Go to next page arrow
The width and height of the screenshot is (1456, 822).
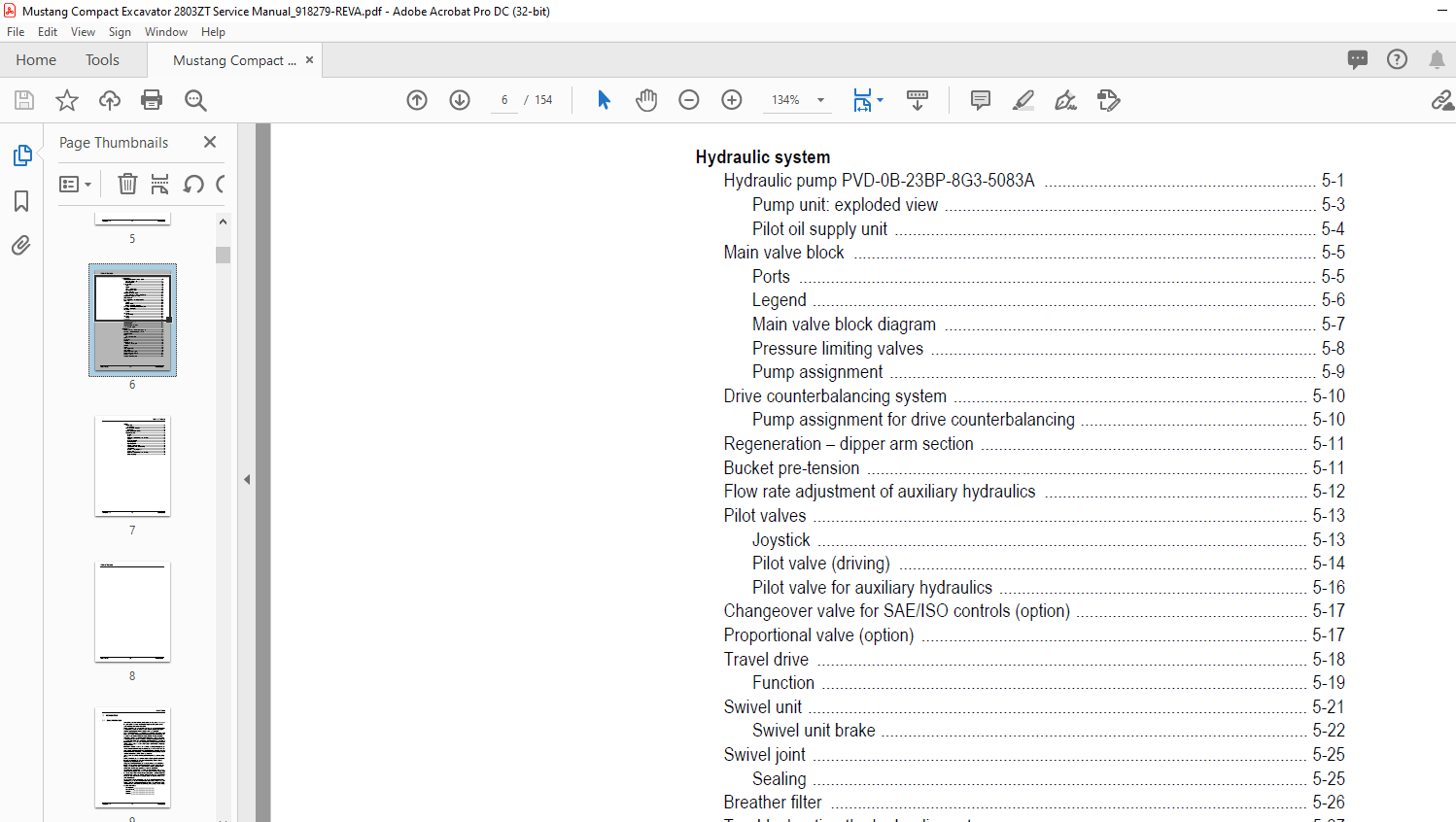460,100
